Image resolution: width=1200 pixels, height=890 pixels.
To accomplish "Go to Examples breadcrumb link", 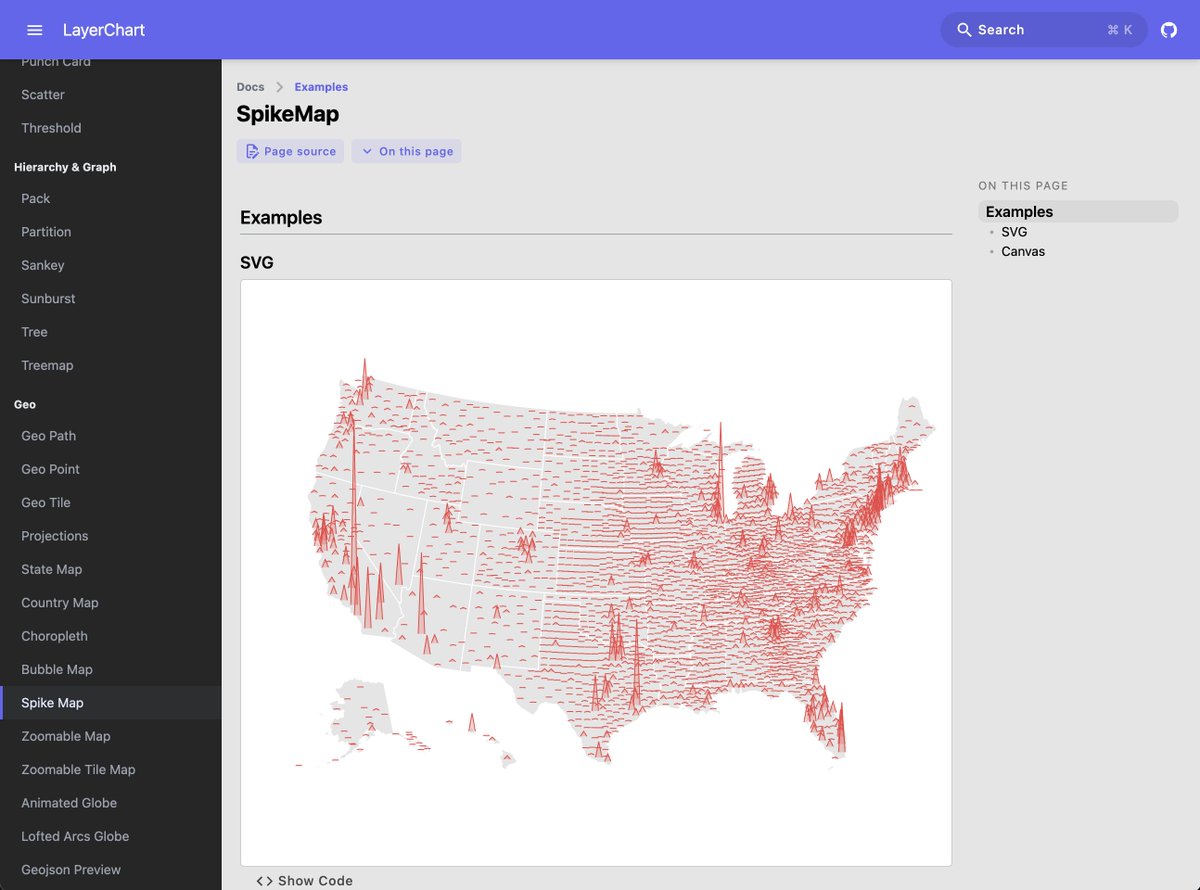I will [321, 87].
